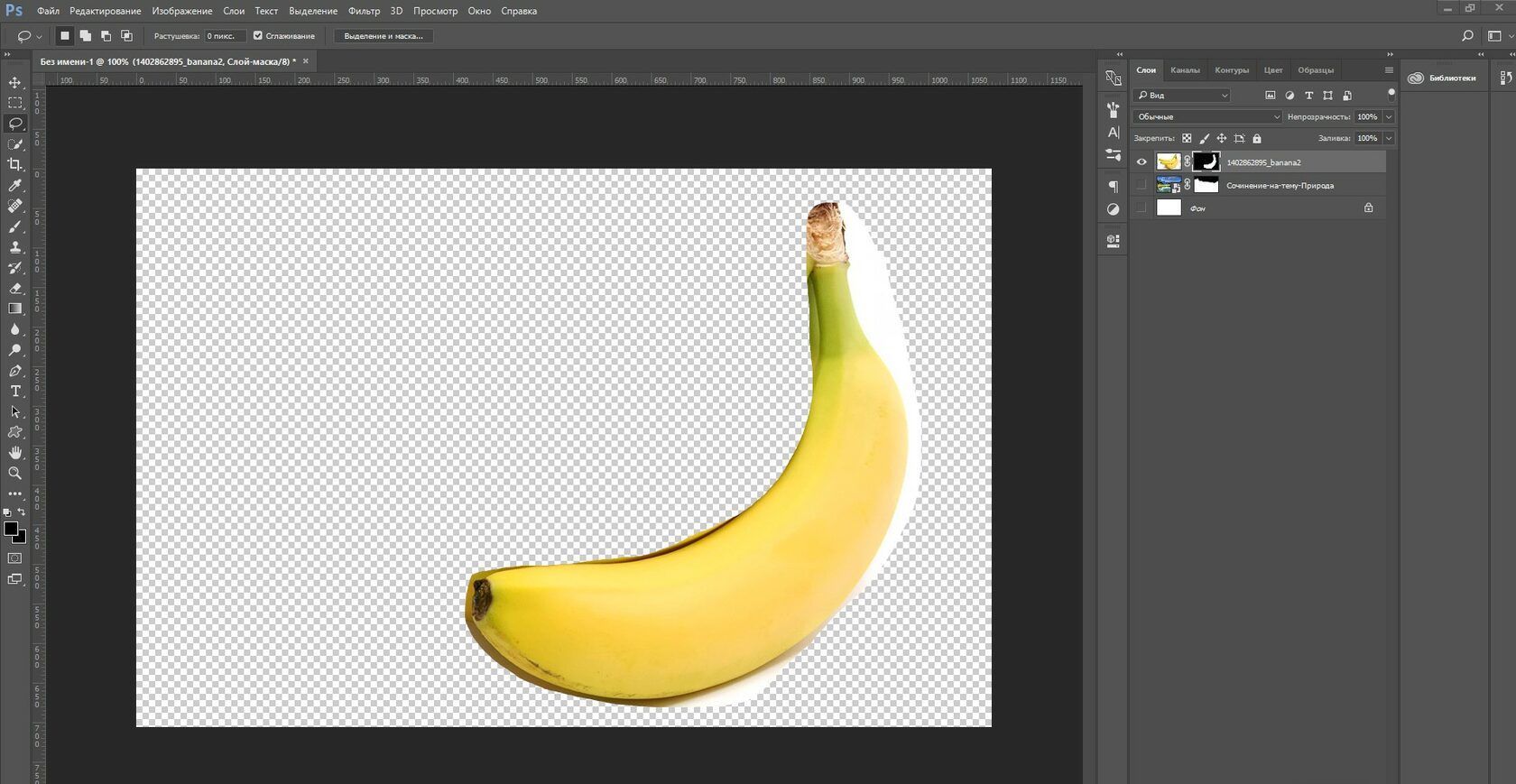The width and height of the screenshot is (1516, 784).
Task: Open the Библиотеки panel
Action: pyautogui.click(x=1443, y=78)
